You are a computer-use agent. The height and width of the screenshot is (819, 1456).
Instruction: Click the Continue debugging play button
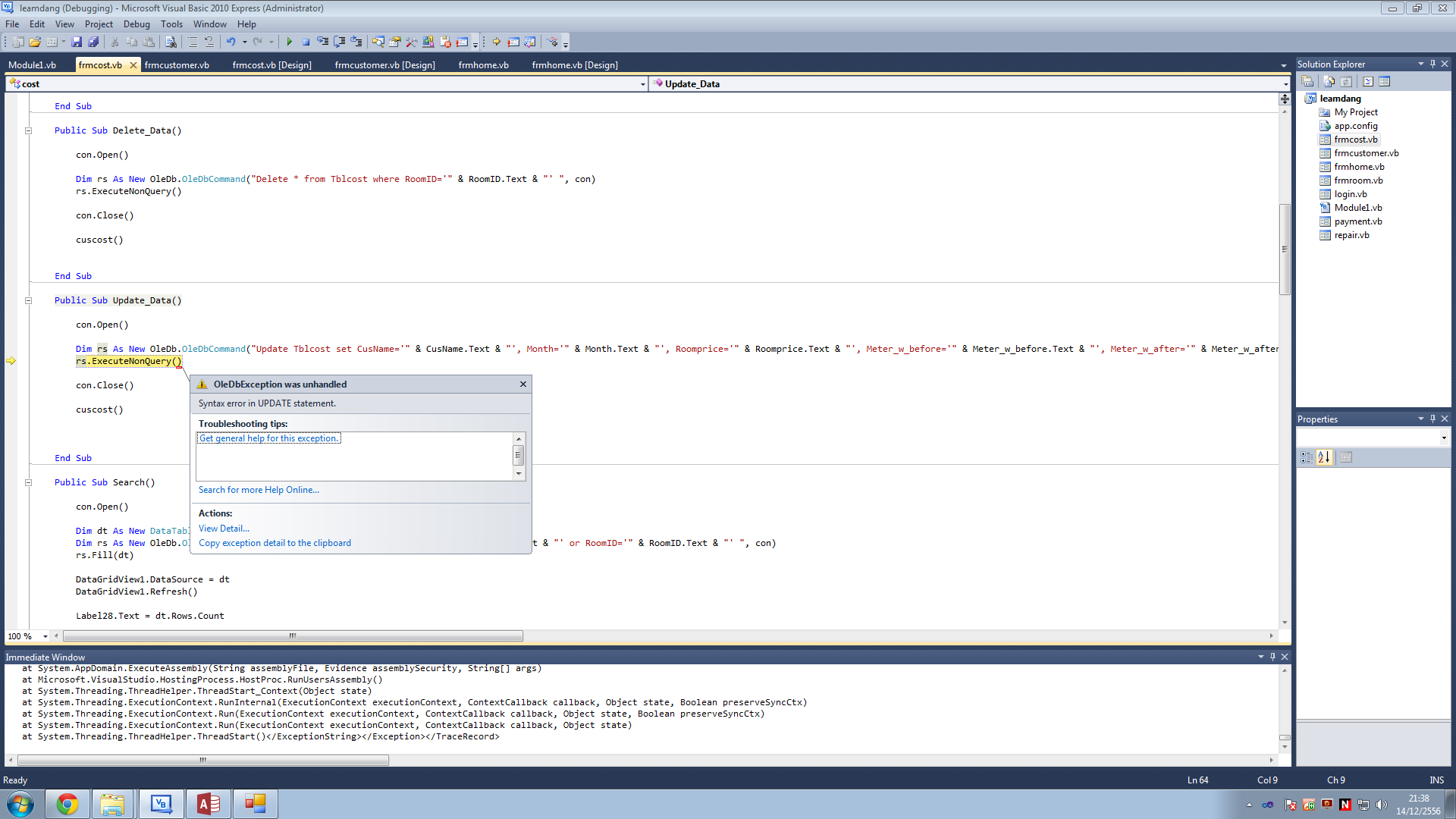pos(289,42)
